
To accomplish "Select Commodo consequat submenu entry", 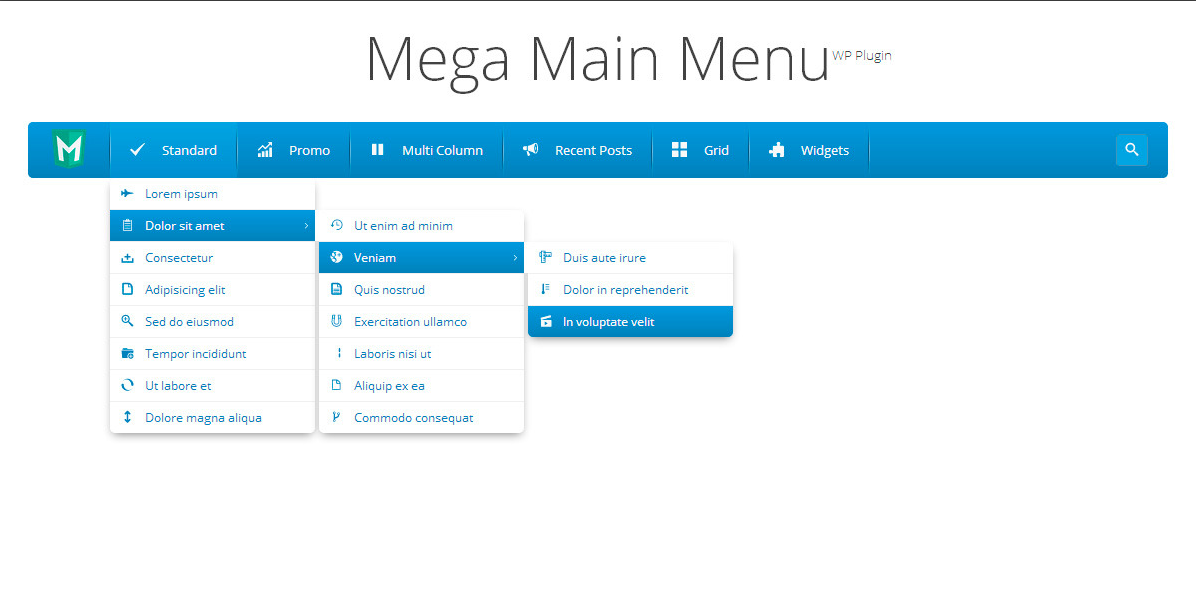I will [421, 418].
